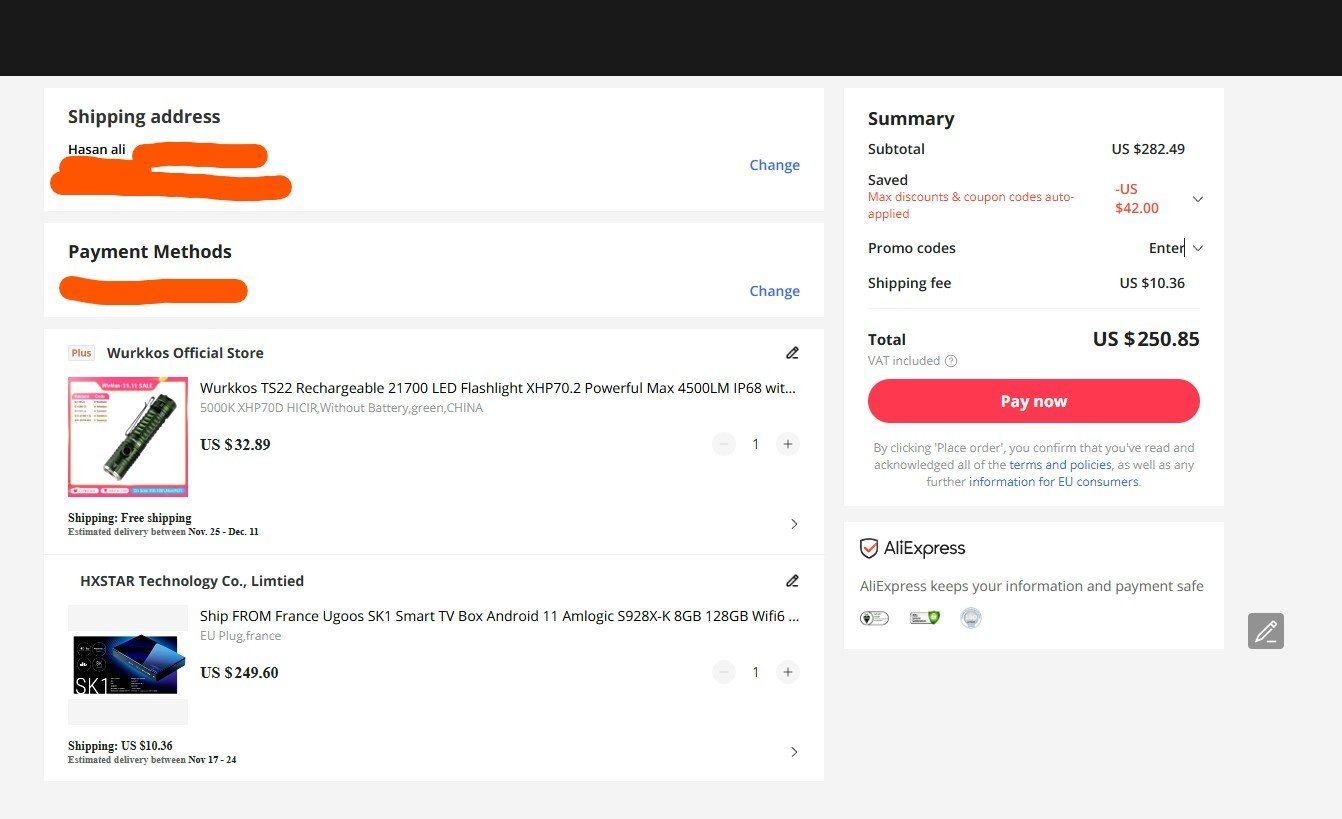1342x819 pixels.
Task: Click the first payment security badge
Action: click(874, 618)
